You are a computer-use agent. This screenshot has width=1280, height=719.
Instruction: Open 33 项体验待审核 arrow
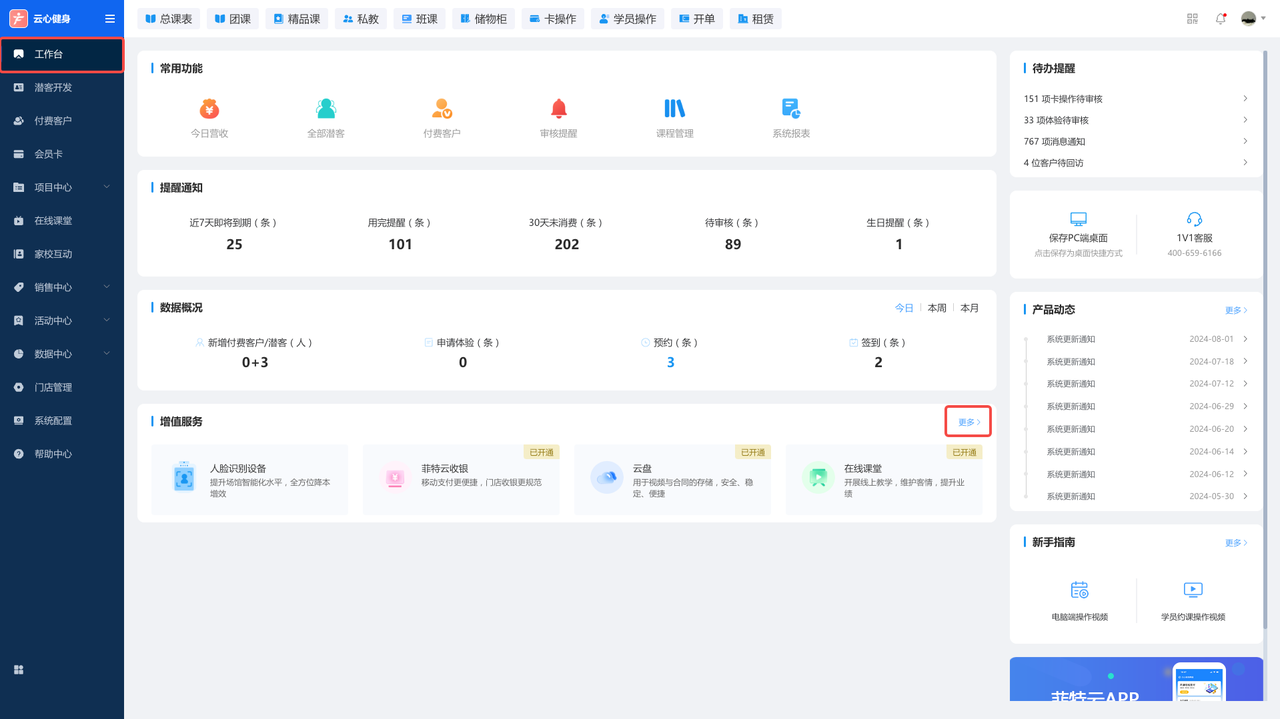click(1245, 119)
